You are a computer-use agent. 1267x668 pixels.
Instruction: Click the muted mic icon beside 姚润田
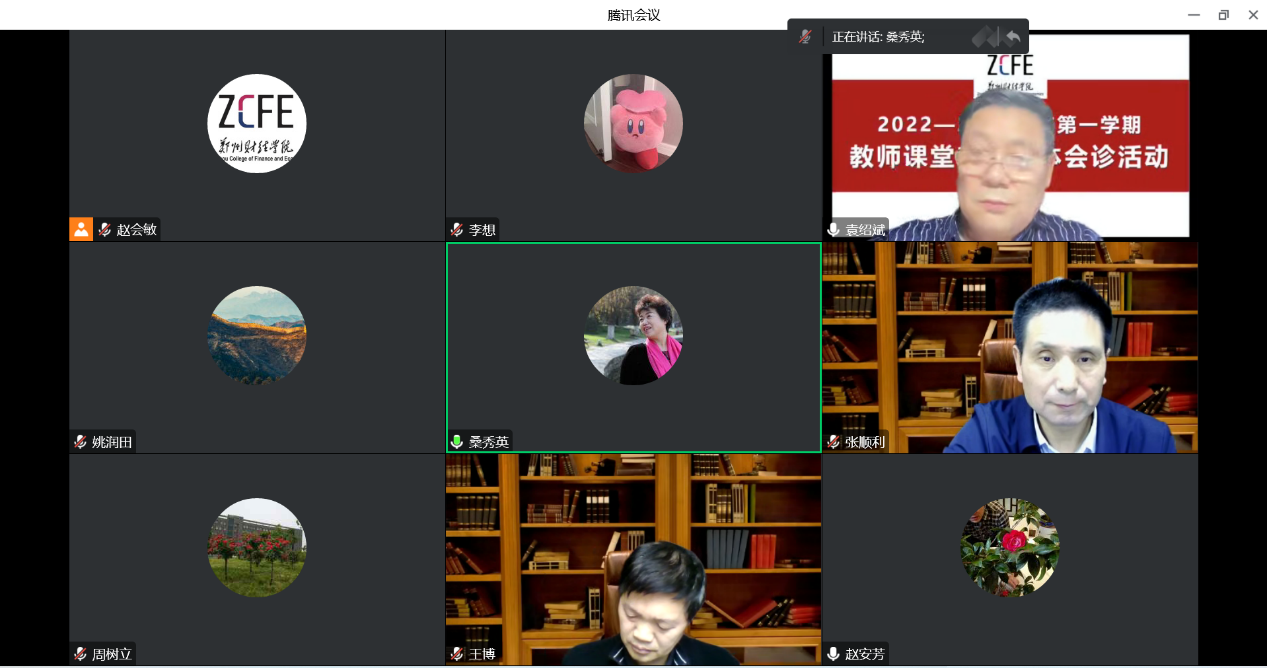pyautogui.click(x=80, y=442)
